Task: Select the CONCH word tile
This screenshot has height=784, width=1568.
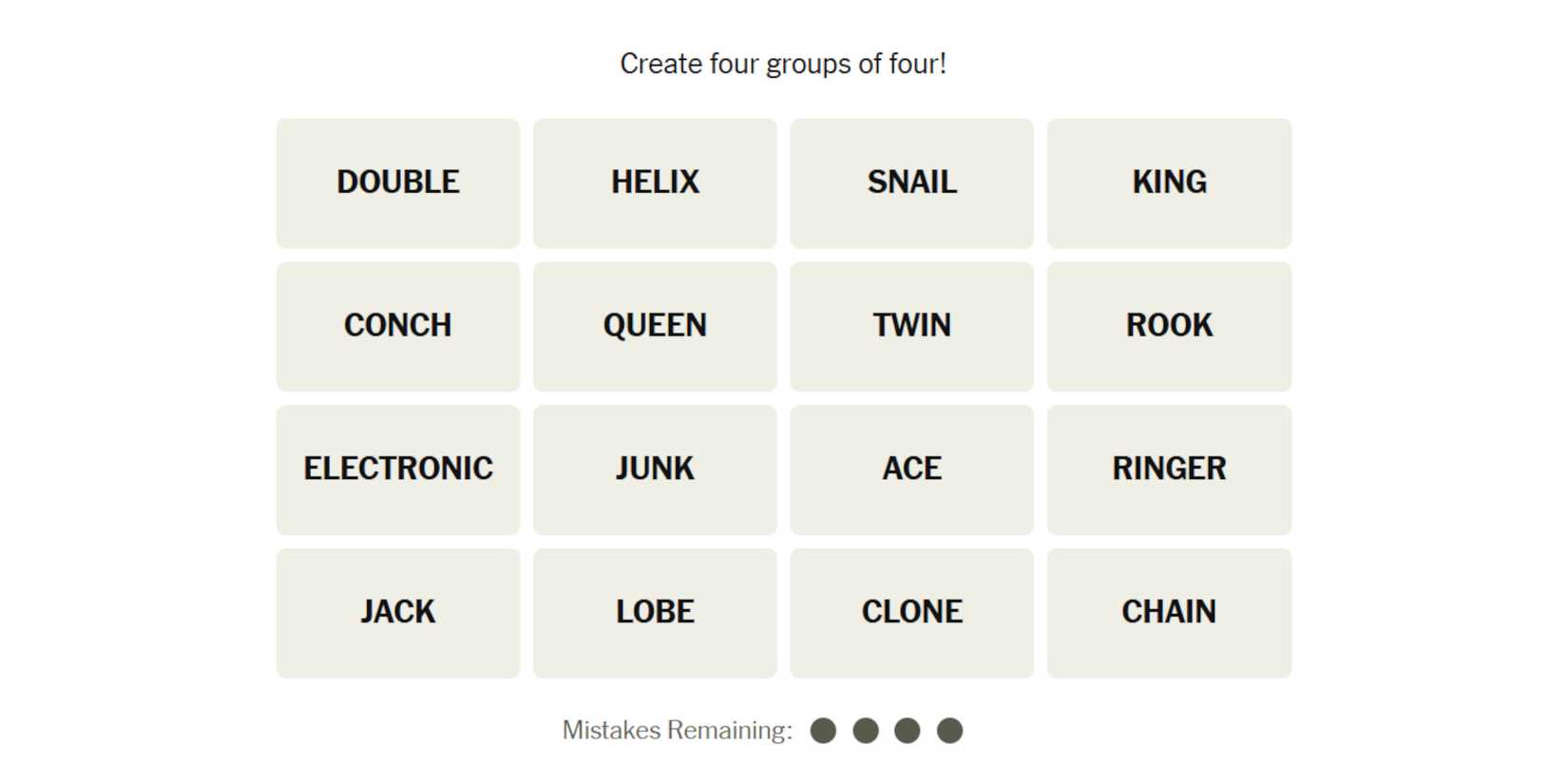Action: coord(398,326)
